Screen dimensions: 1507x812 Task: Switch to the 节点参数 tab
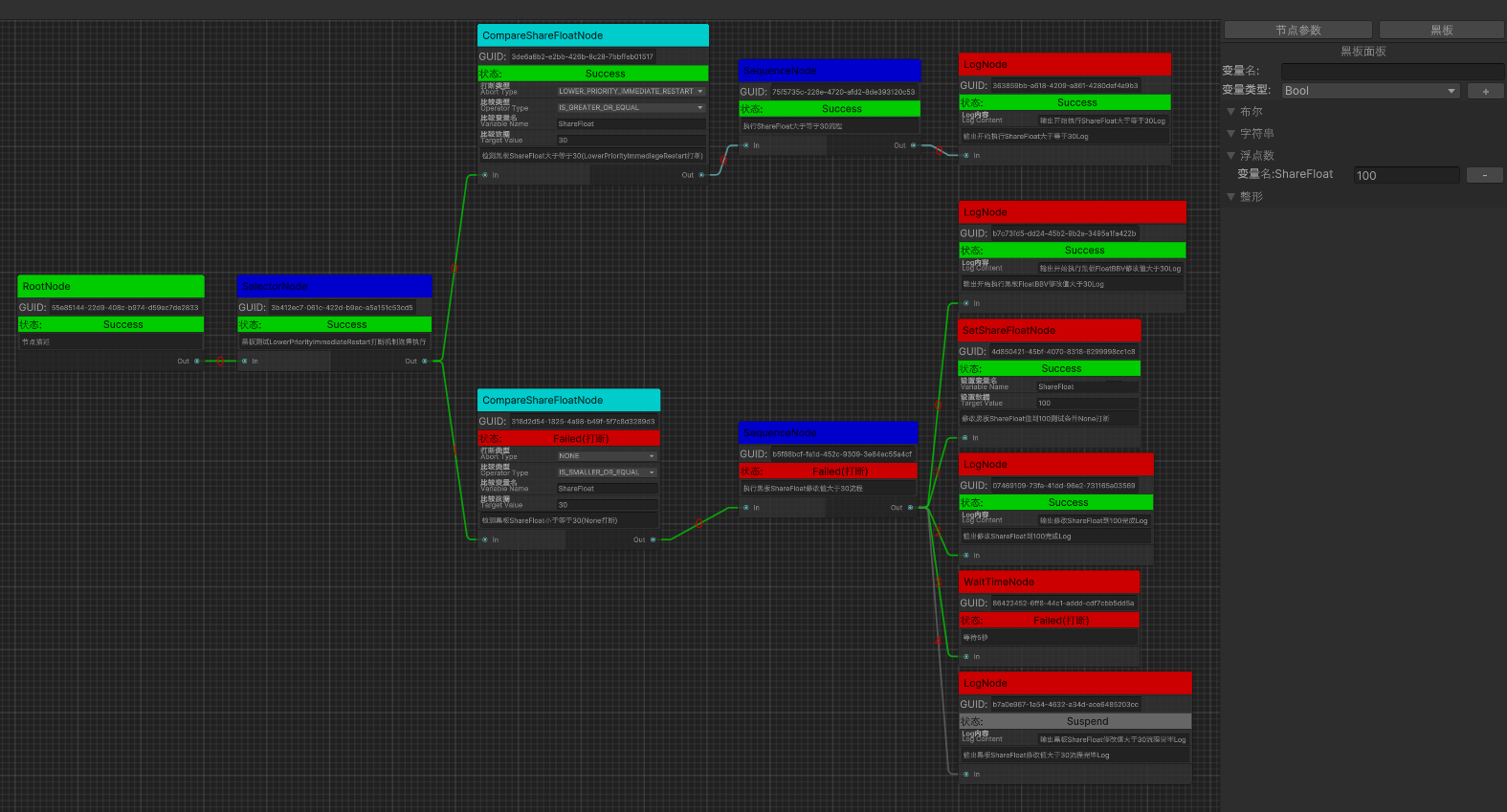(1297, 31)
